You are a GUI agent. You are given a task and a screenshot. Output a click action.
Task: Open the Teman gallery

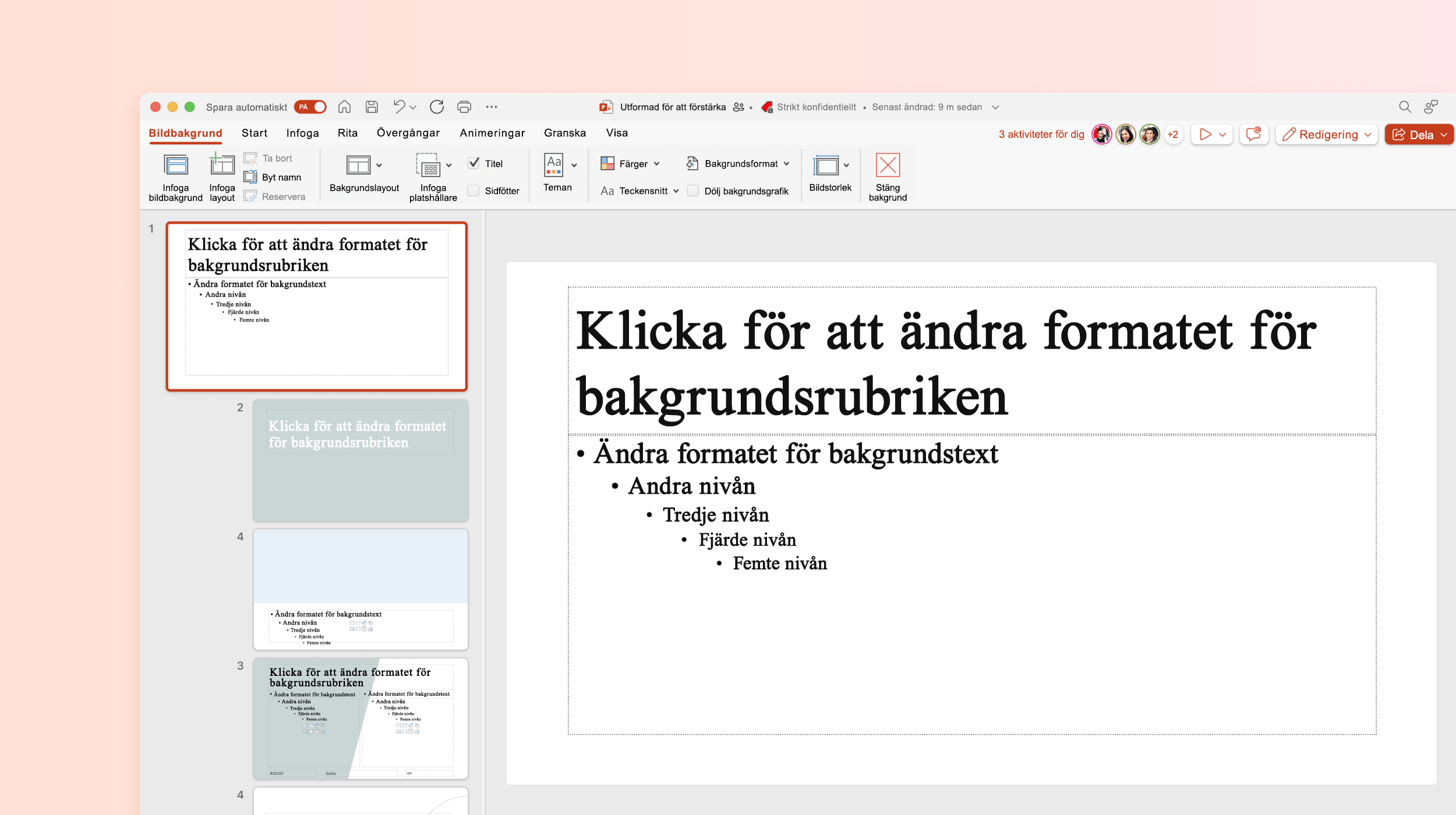557,173
